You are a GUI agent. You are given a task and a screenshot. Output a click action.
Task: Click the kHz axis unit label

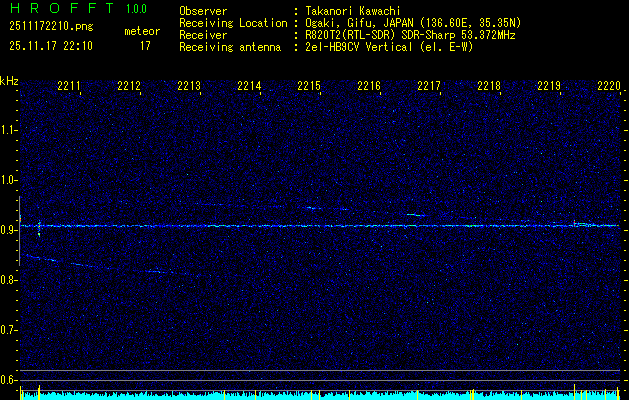coord(9,81)
